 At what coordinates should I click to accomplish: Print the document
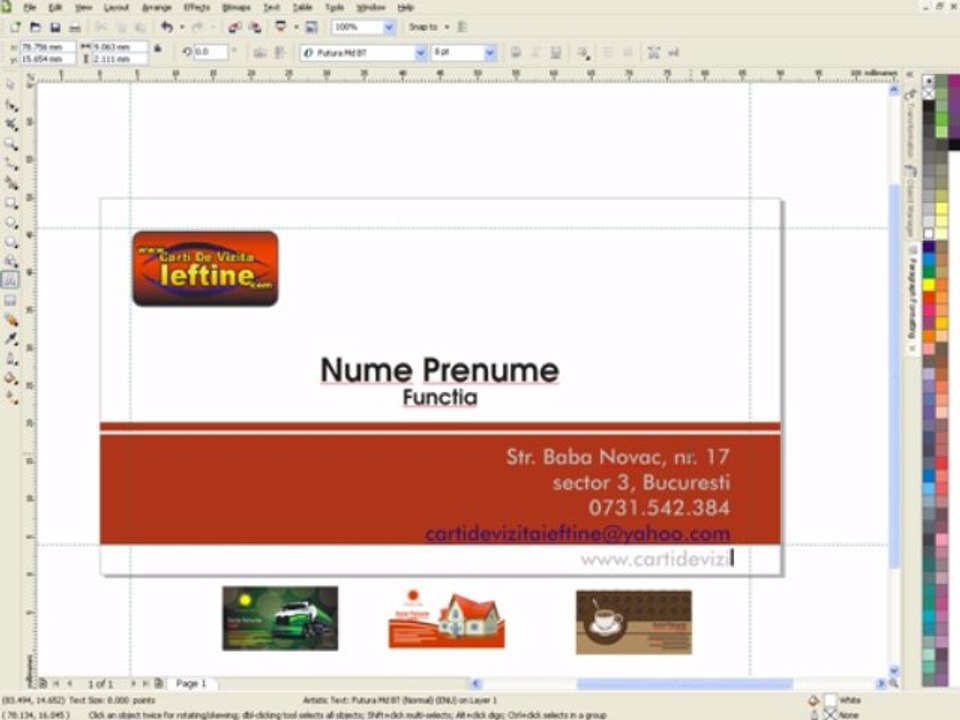tap(75, 28)
